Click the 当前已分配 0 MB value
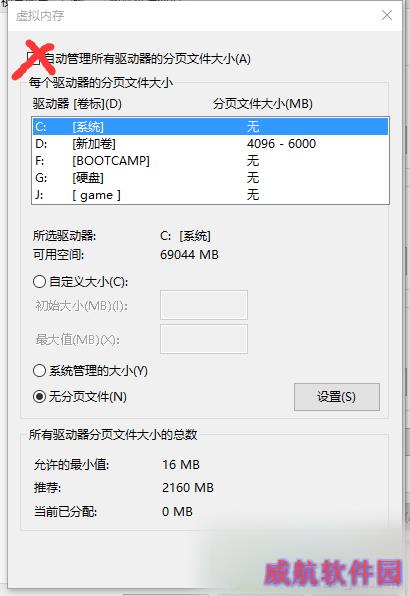 (177, 512)
